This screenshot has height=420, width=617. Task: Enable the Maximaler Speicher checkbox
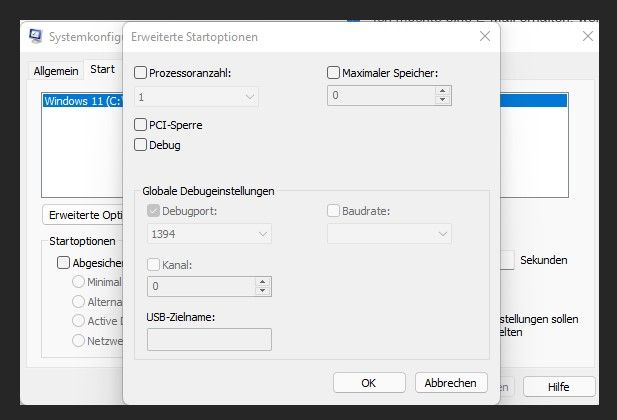pyautogui.click(x=334, y=73)
